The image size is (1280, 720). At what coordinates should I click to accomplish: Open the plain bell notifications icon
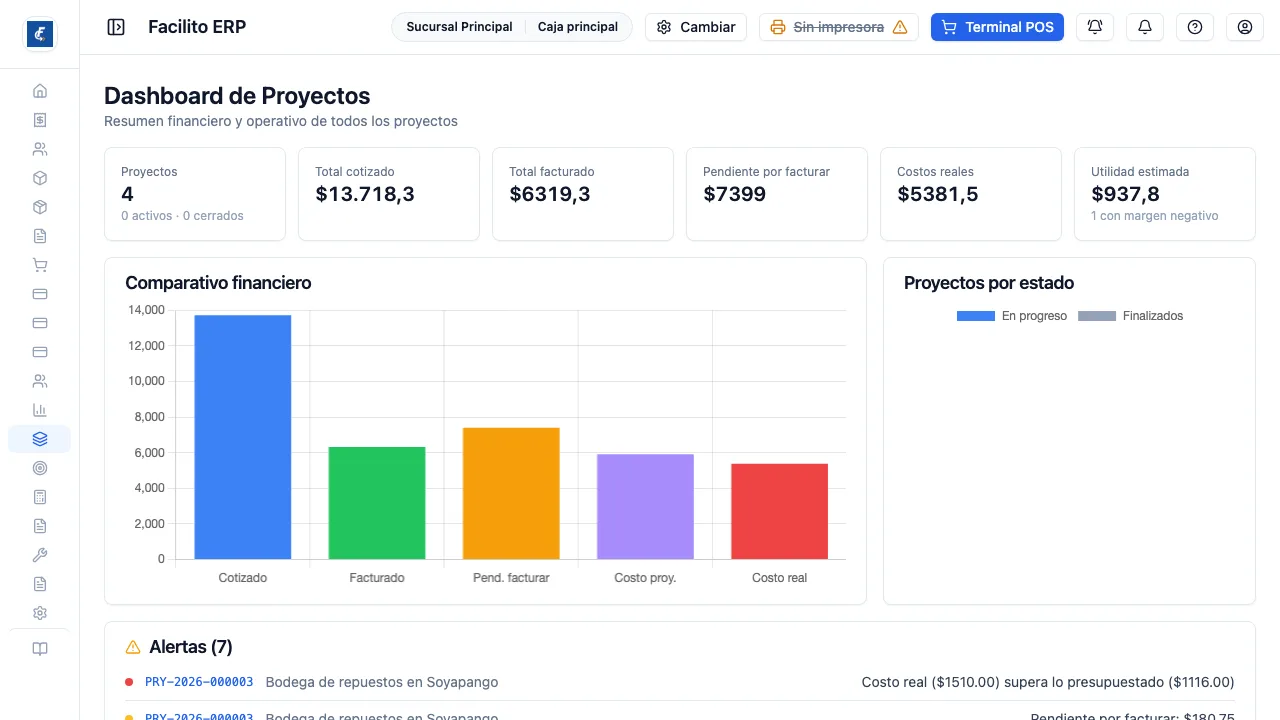(x=1145, y=27)
